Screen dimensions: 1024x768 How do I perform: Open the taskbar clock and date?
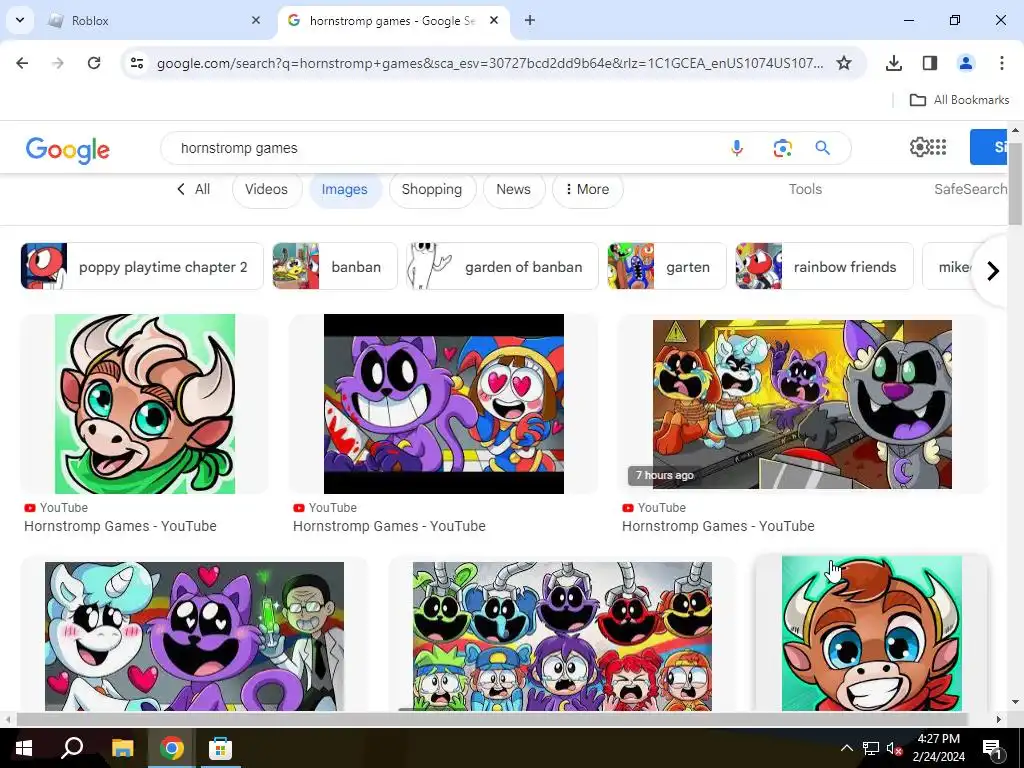(x=938, y=748)
